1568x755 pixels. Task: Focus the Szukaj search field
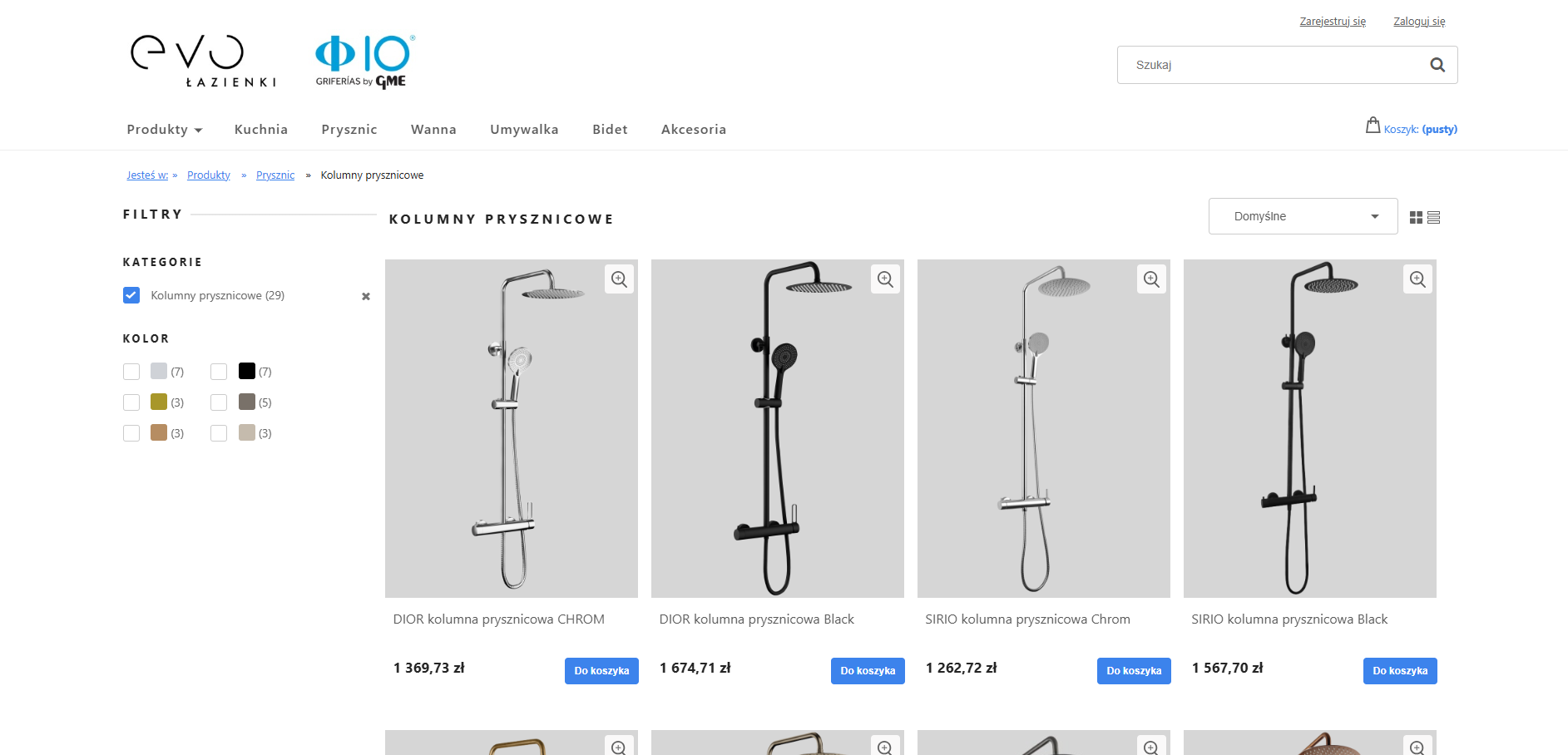pyautogui.click(x=1273, y=65)
